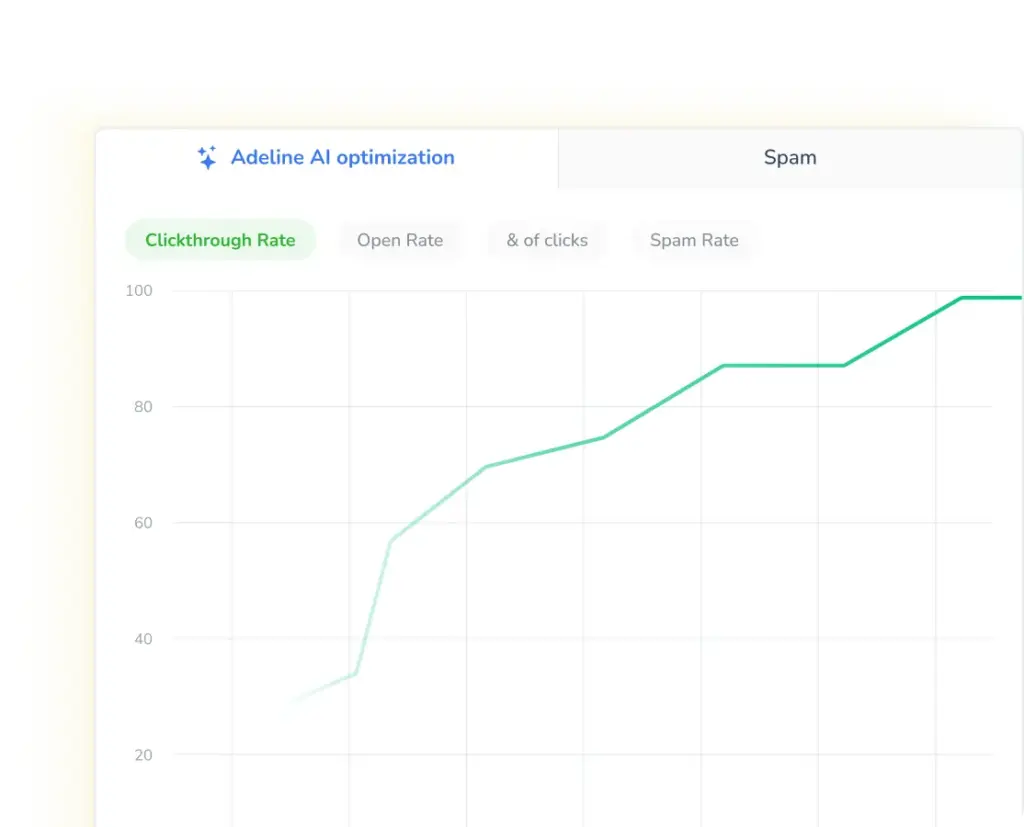Click the 20 axis label
The height and width of the screenshot is (827, 1024).
pos(143,755)
